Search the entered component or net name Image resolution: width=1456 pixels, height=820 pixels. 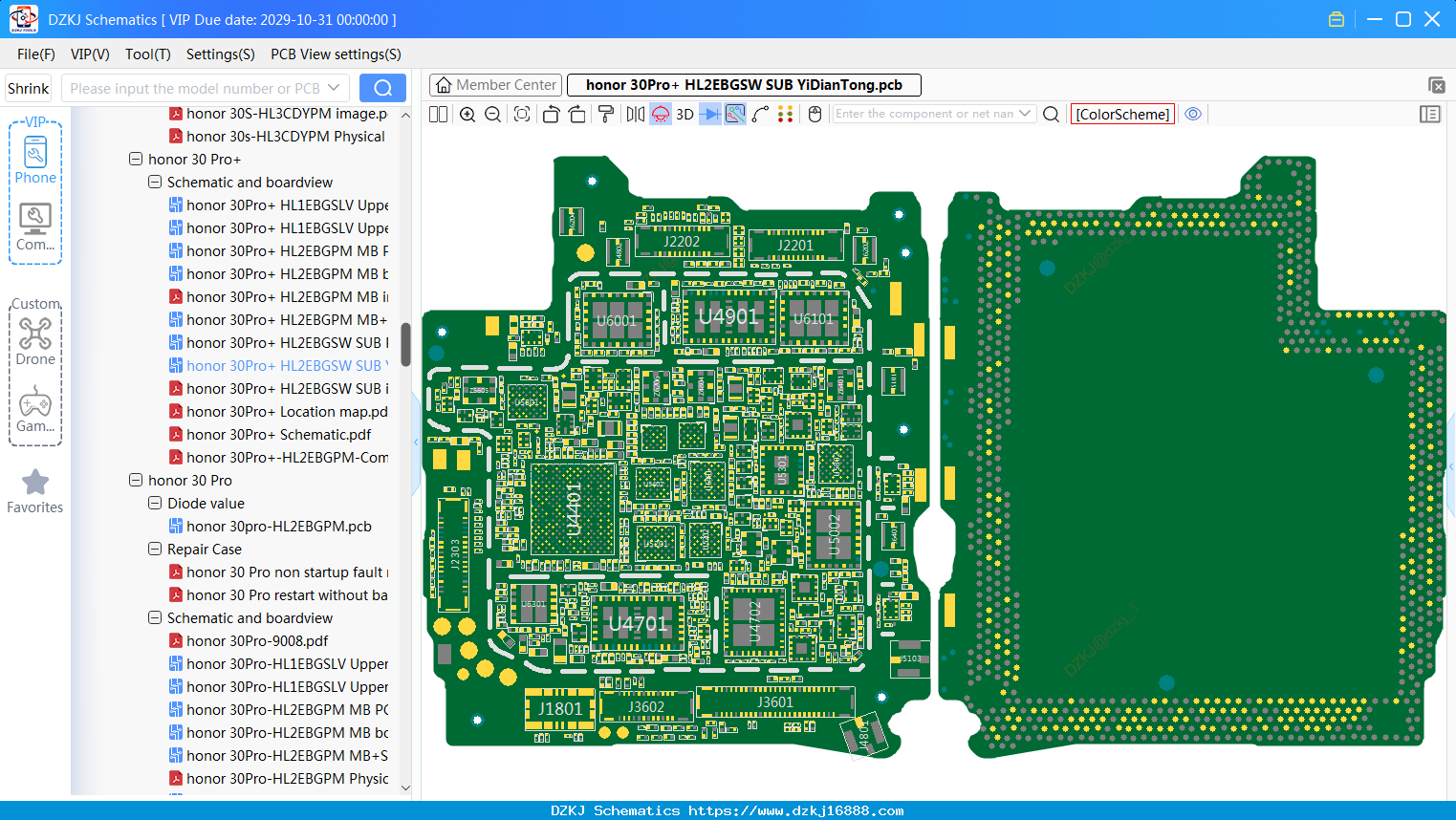[x=1051, y=114]
